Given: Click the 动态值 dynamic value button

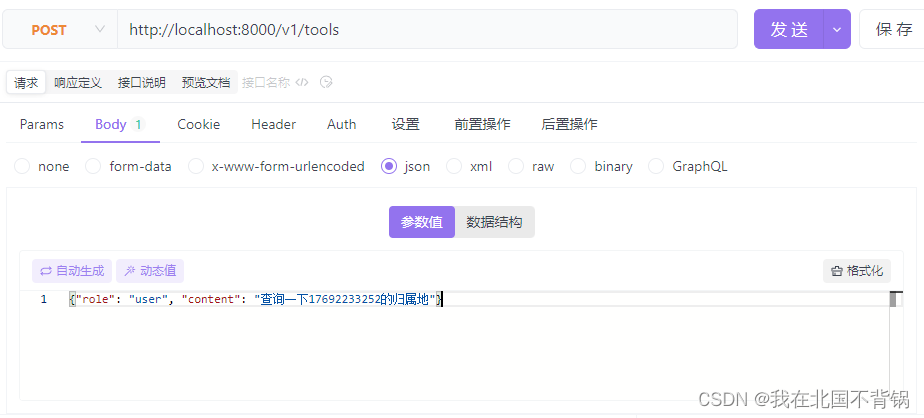Looking at the screenshot, I should point(150,271).
